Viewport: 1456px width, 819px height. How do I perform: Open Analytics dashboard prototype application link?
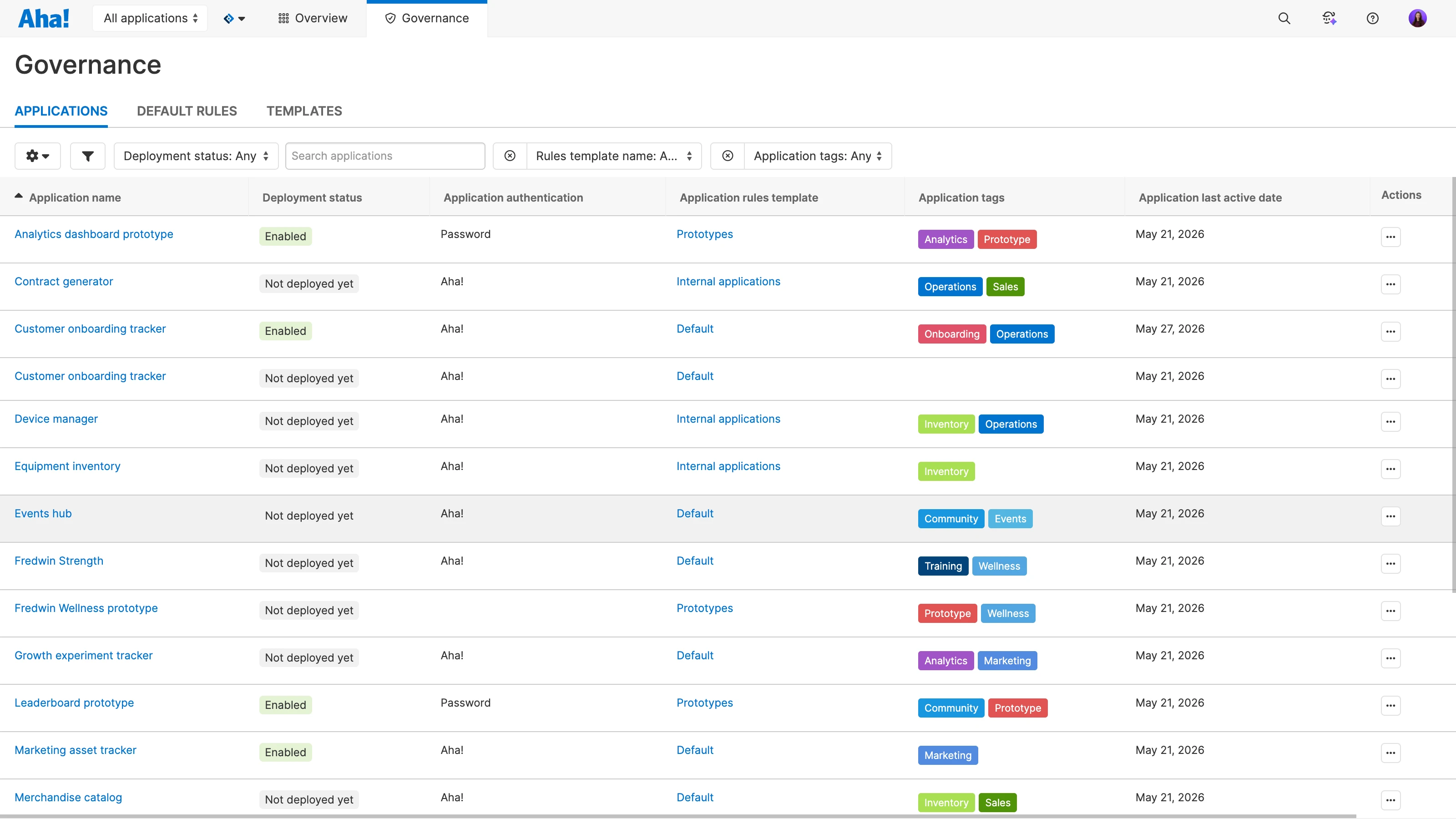(94, 234)
